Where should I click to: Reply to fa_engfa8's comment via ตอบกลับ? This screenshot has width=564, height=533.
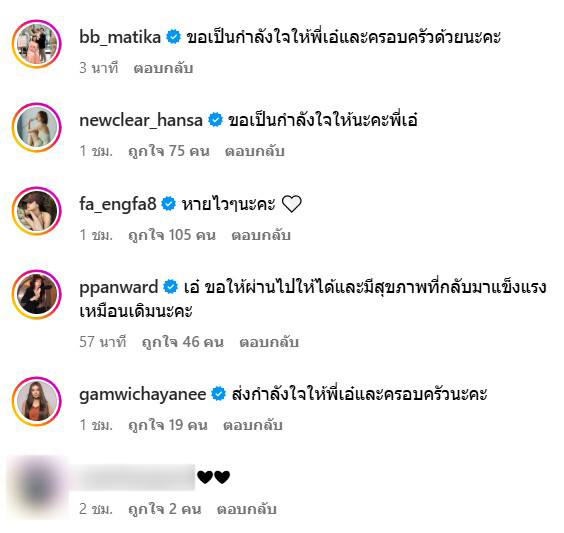point(261,235)
